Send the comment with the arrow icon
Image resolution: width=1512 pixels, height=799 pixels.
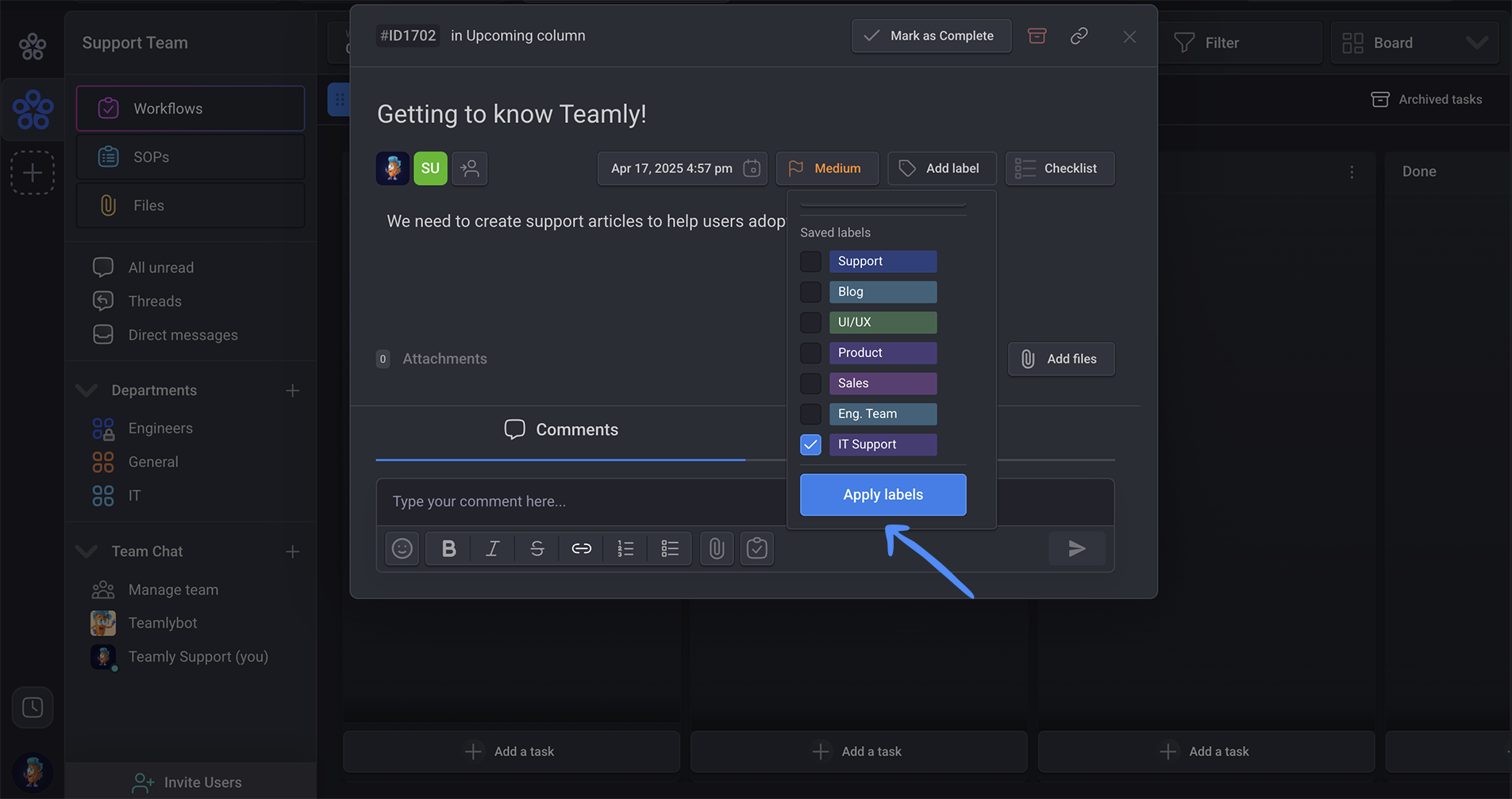pyautogui.click(x=1077, y=548)
